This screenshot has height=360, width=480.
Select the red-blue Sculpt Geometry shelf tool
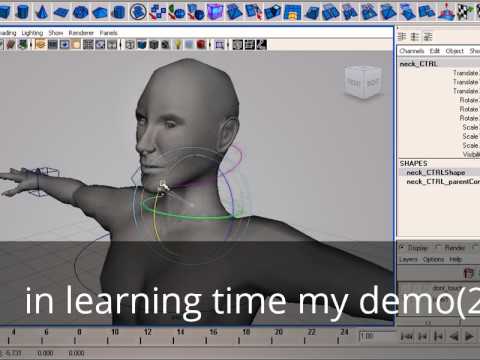pos(446,12)
